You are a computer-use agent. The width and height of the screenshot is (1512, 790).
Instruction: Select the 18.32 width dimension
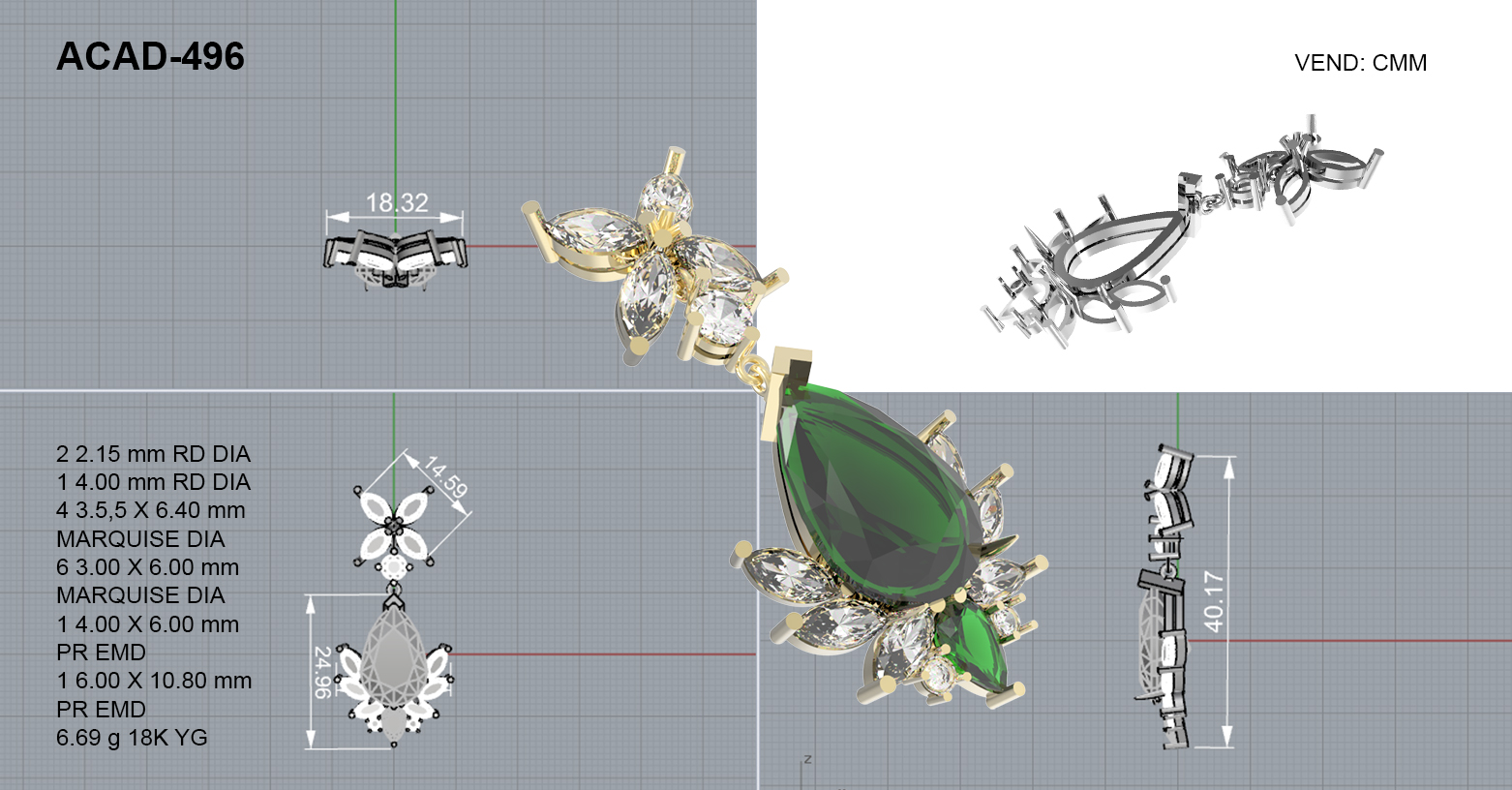pyautogui.click(x=397, y=202)
